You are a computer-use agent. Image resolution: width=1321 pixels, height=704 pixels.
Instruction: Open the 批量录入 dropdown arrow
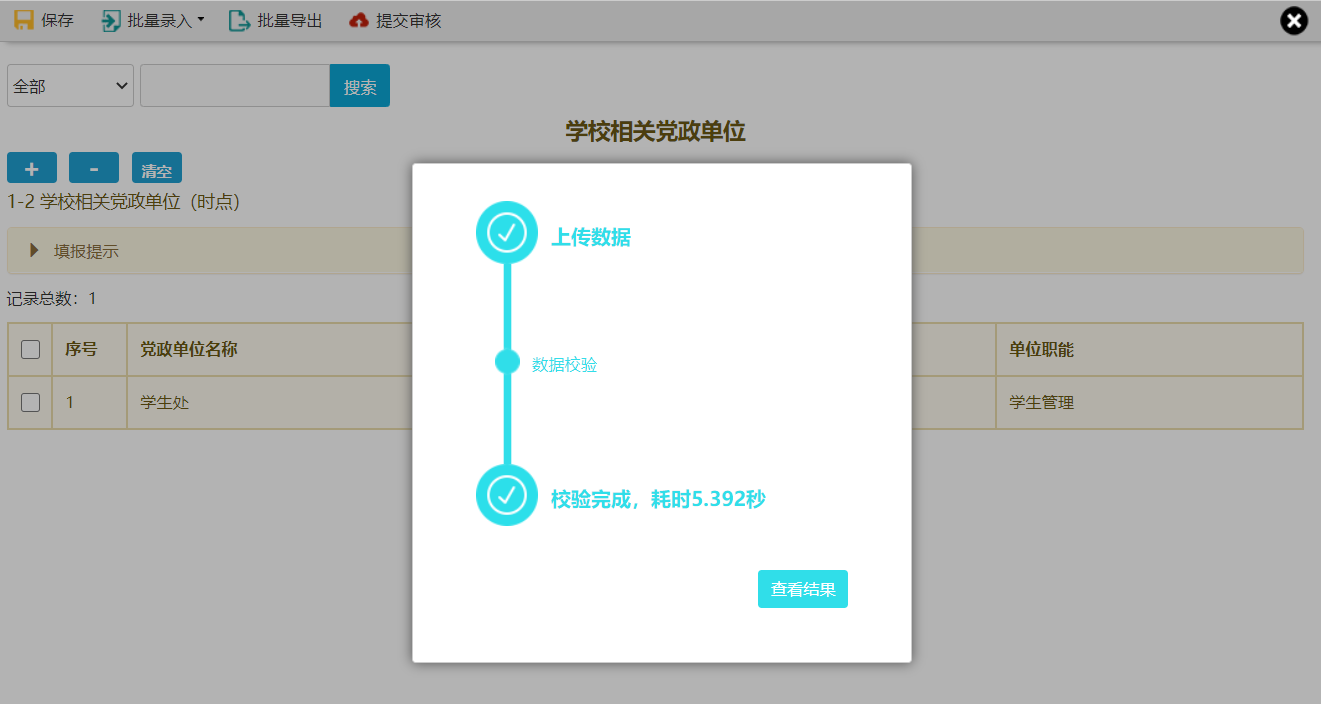point(201,19)
